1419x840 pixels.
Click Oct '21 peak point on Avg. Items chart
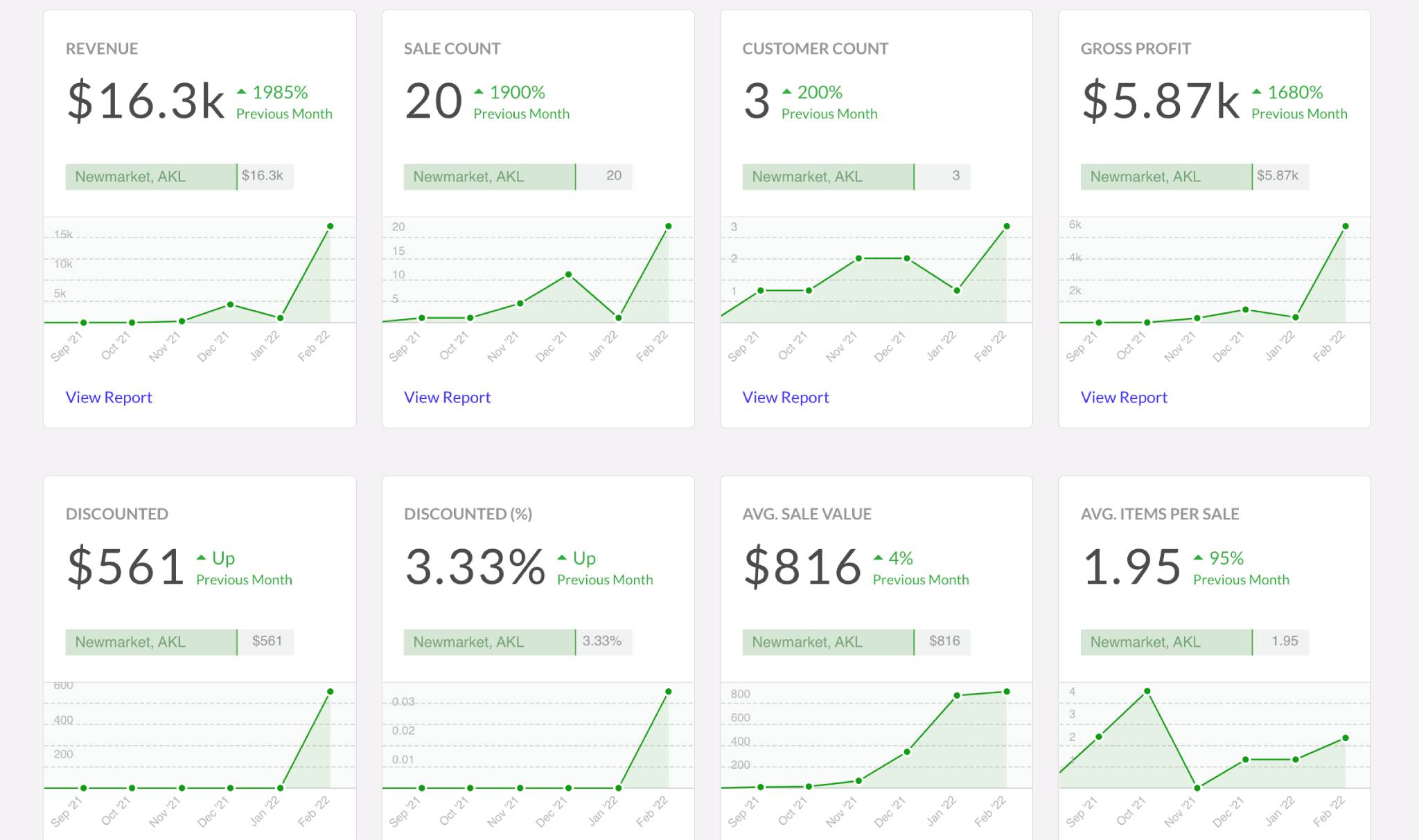click(x=1147, y=691)
